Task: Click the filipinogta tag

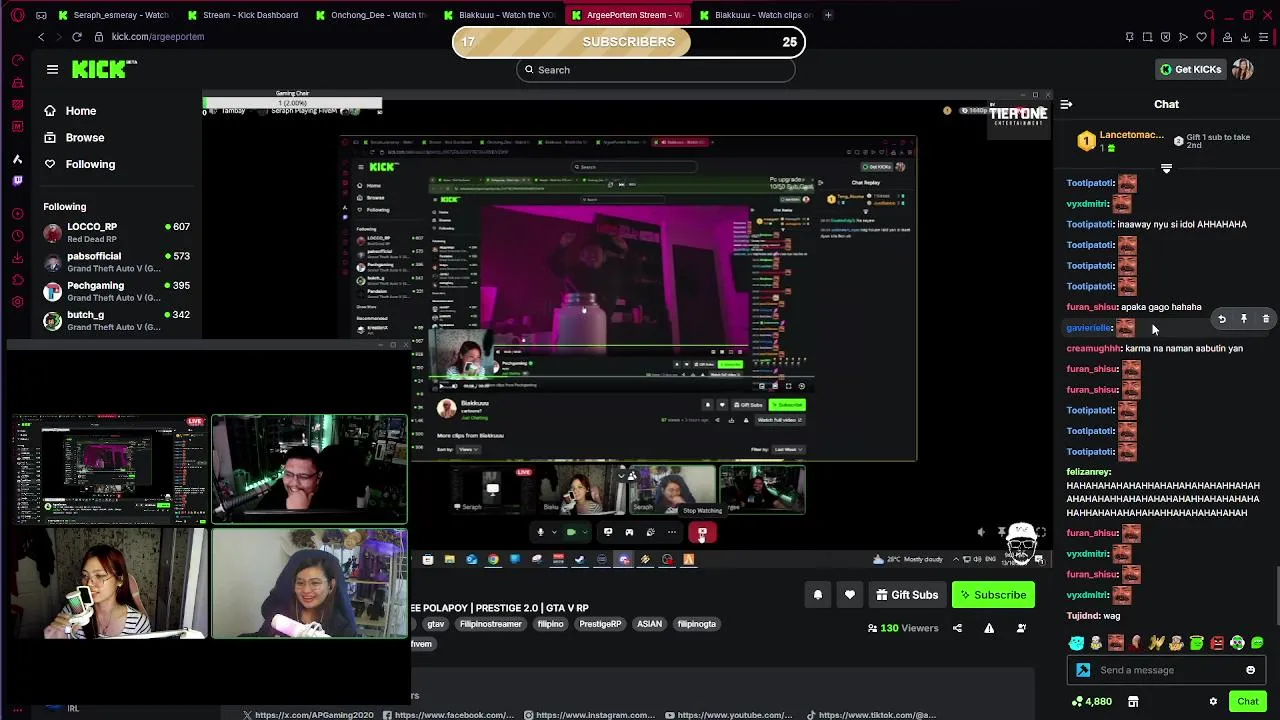Action: [x=696, y=624]
